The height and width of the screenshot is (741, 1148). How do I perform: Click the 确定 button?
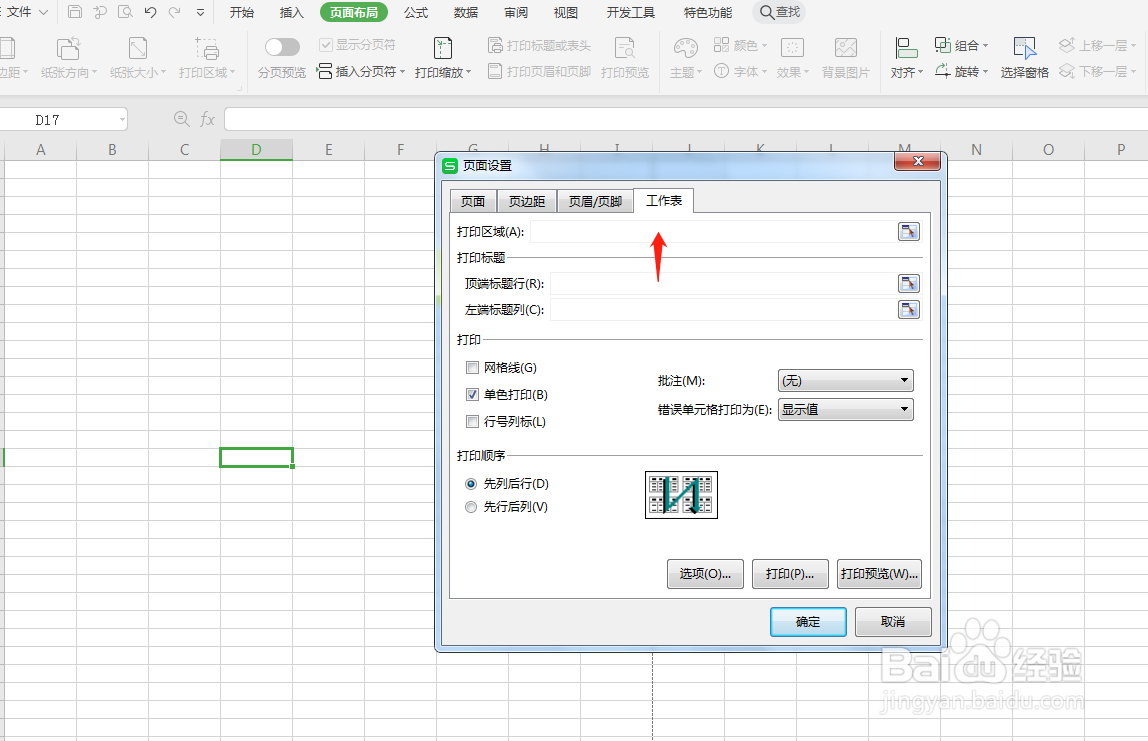[x=807, y=621]
